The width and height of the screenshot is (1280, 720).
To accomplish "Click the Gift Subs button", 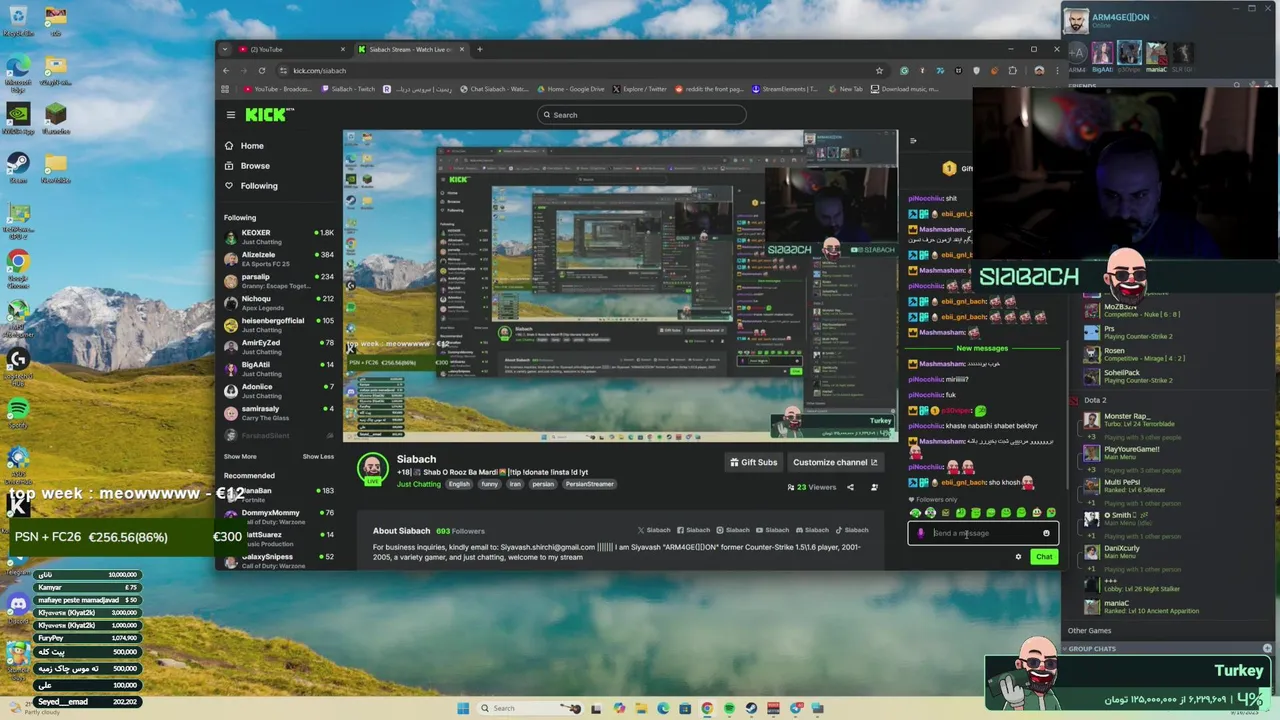I will (754, 462).
